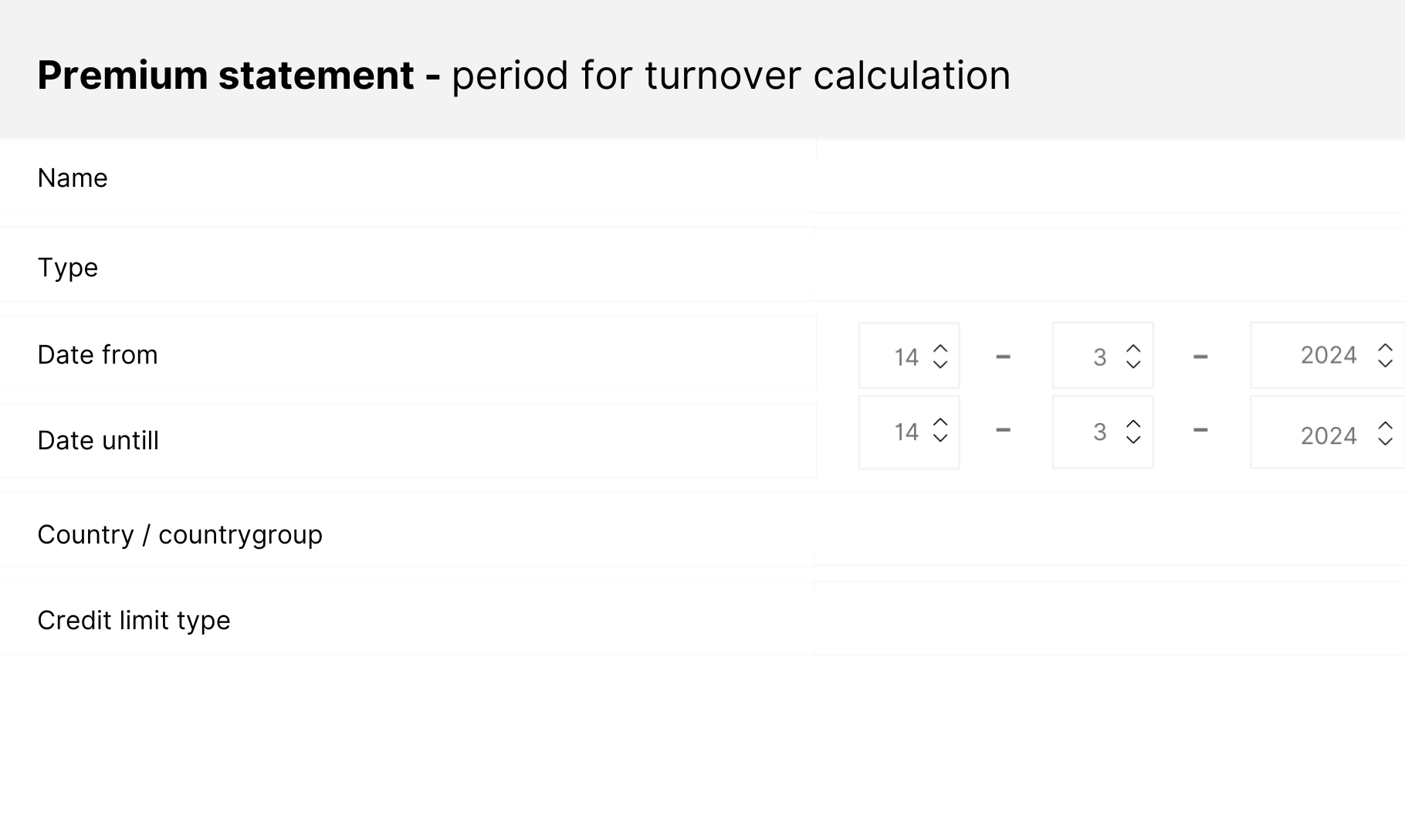Click the Date untill month field
The image size is (1405, 840).
click(1094, 432)
